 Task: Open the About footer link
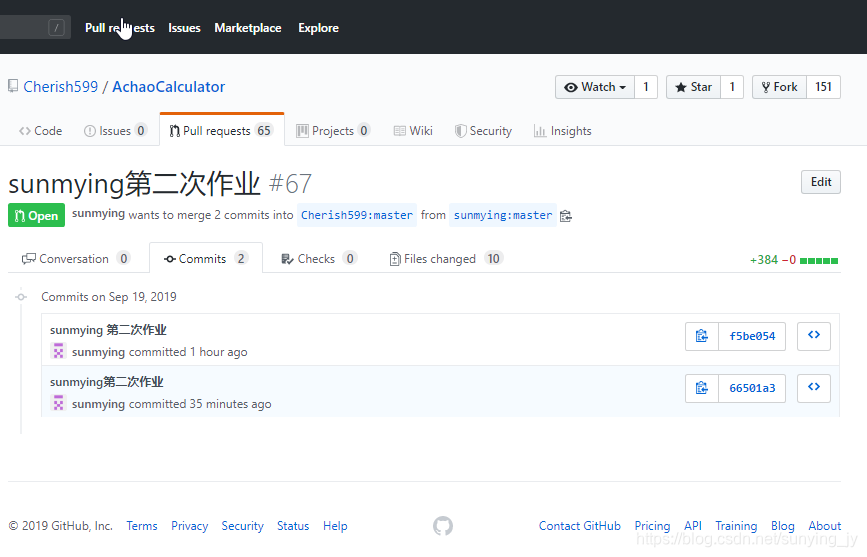pyautogui.click(x=825, y=526)
